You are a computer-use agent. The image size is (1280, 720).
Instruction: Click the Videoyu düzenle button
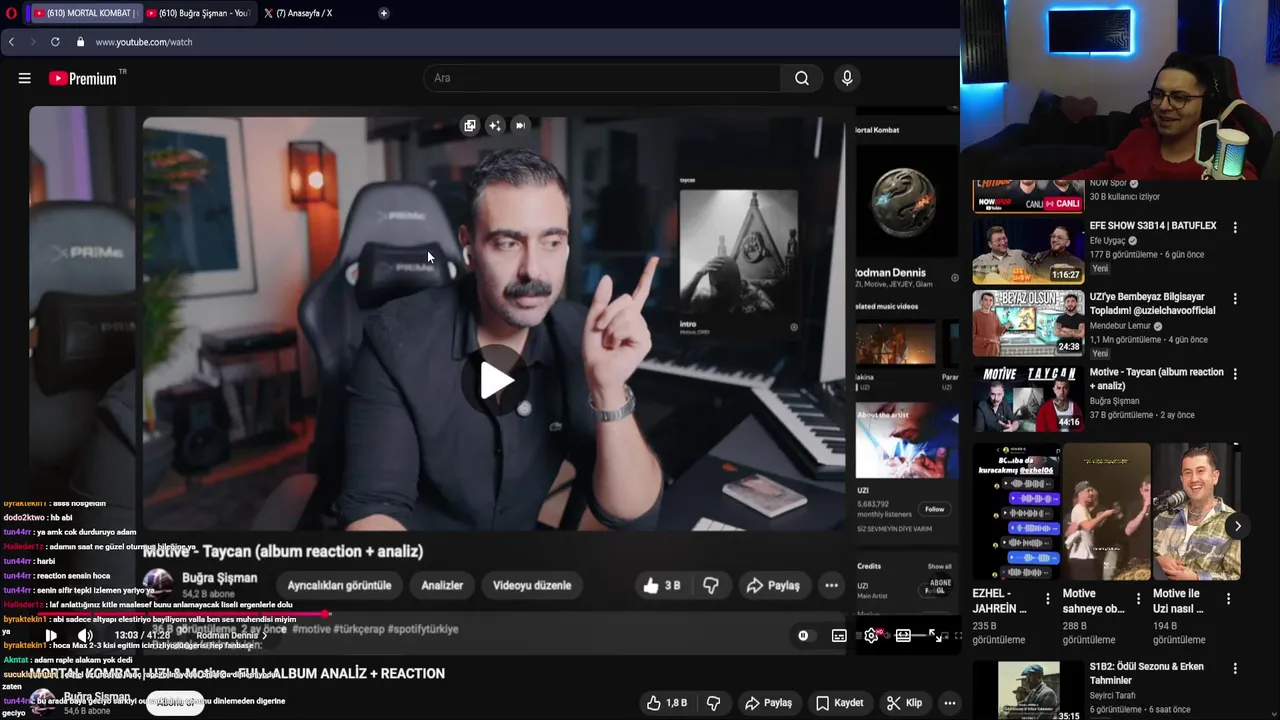tap(532, 585)
